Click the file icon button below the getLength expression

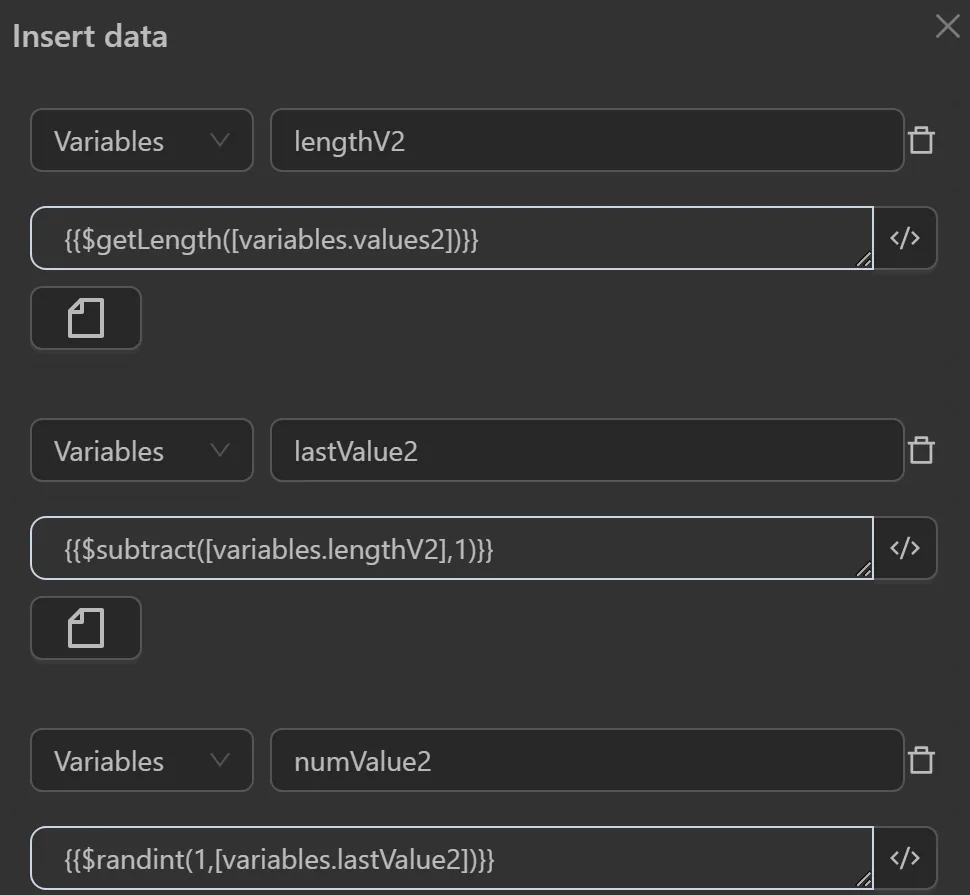(86, 319)
